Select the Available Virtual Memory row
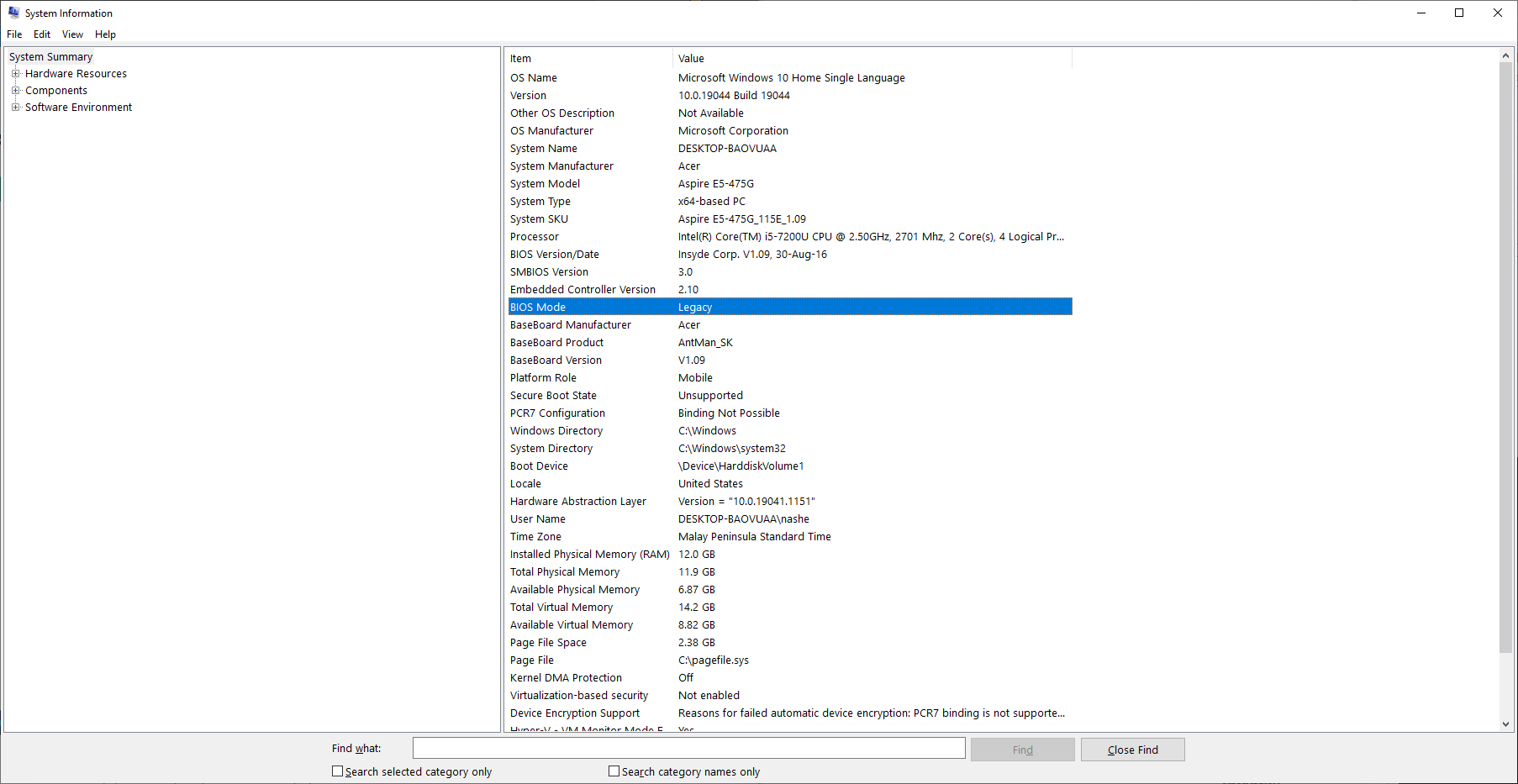The width and height of the screenshot is (1518, 784). coord(790,625)
